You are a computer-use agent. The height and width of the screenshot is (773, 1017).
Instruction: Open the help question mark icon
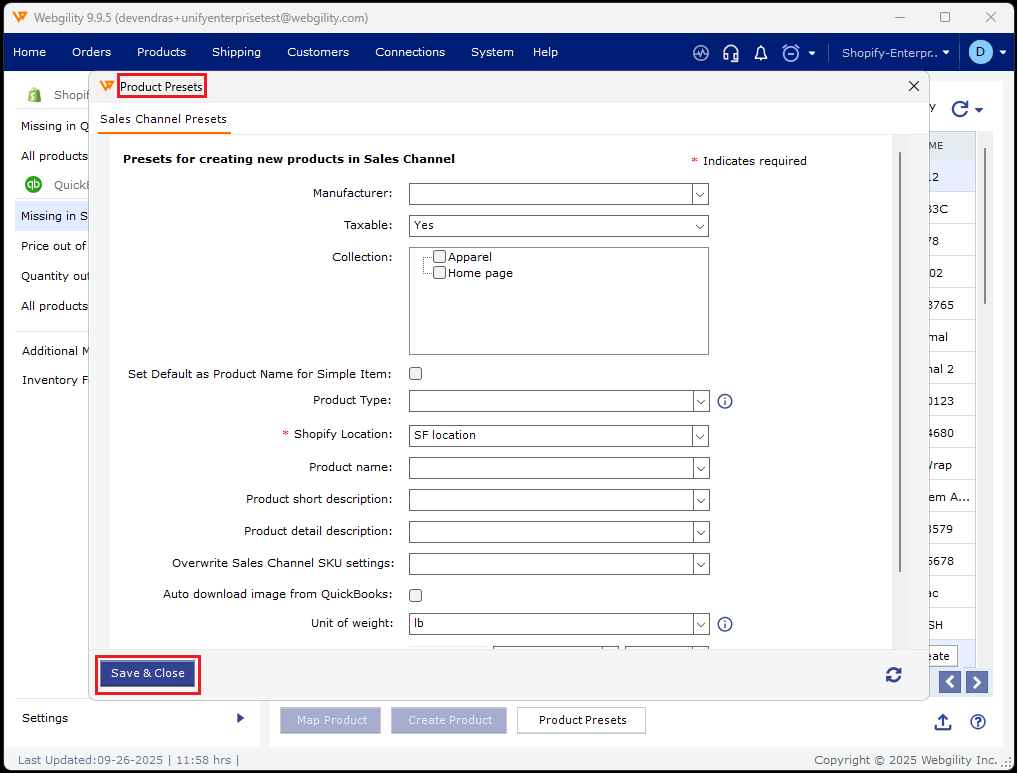[978, 722]
